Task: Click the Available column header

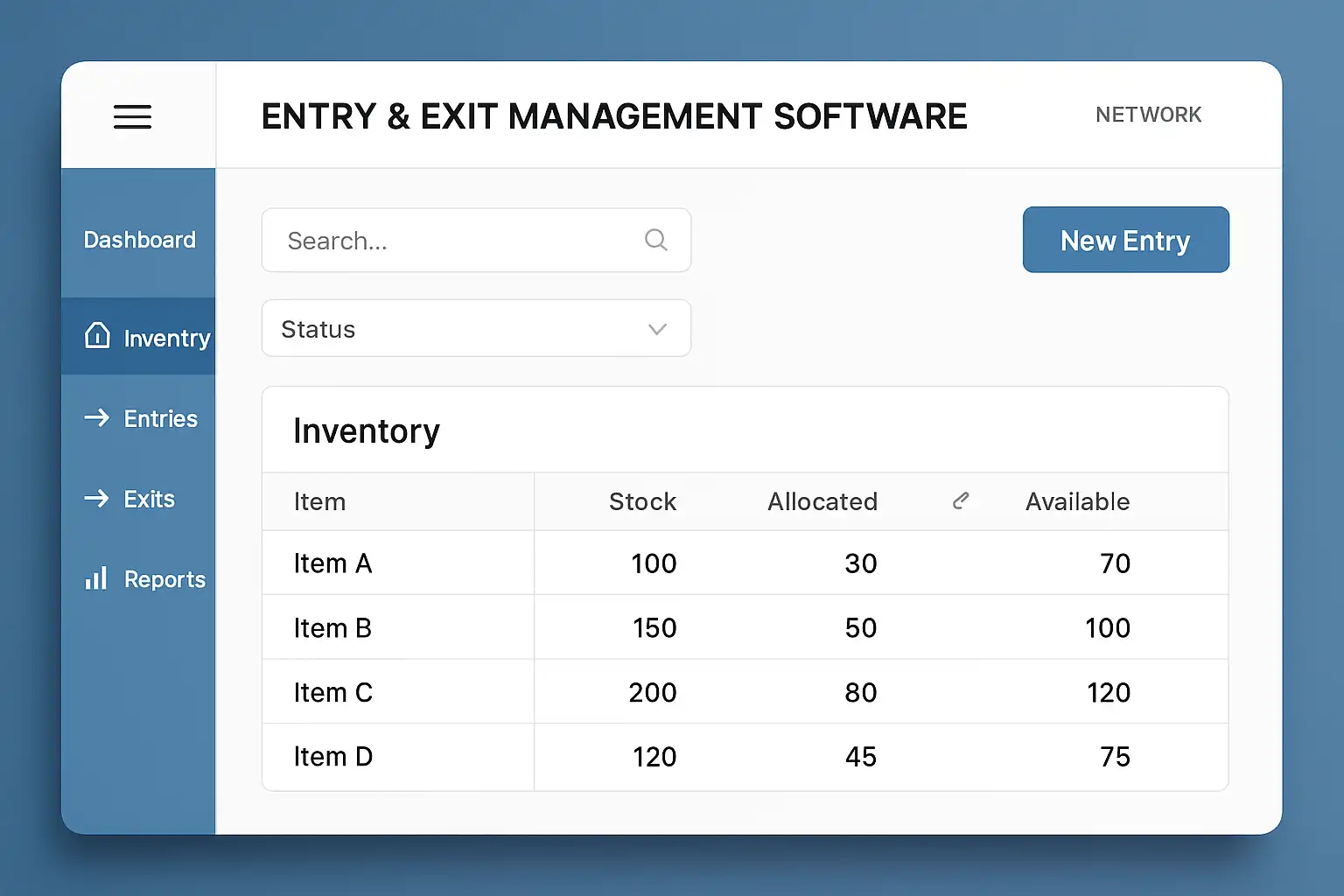Action: pos(1077,501)
